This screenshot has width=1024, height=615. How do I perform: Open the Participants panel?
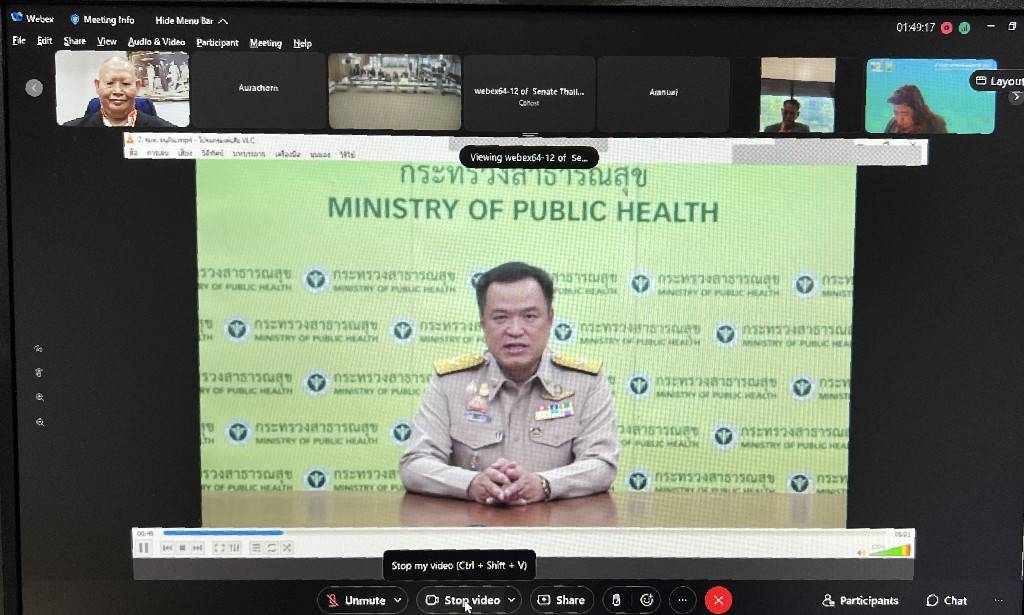click(859, 600)
